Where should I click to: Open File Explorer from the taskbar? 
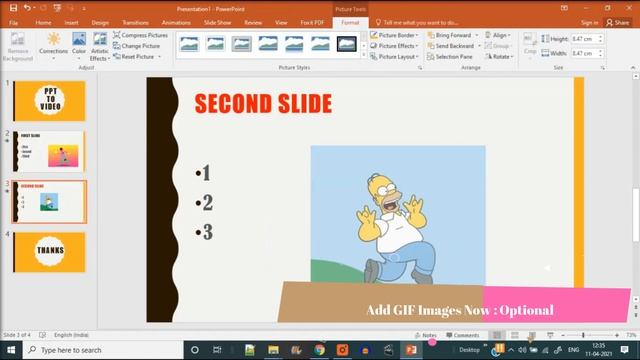[x=273, y=350]
